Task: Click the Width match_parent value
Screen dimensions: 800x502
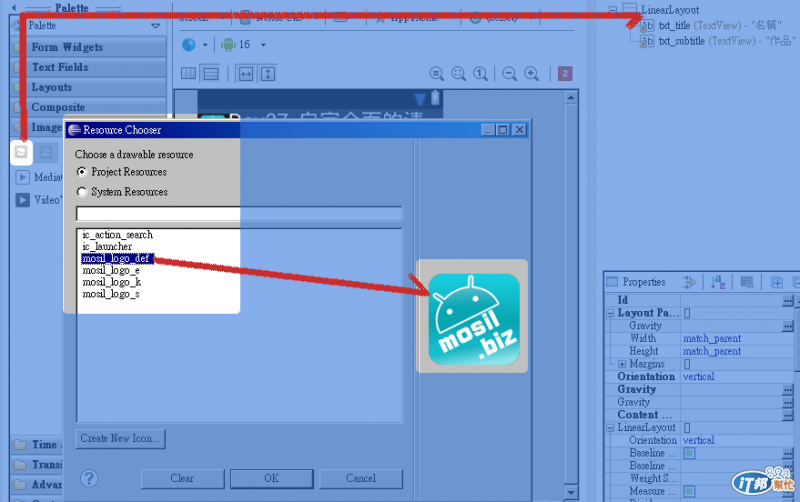Action: point(712,339)
